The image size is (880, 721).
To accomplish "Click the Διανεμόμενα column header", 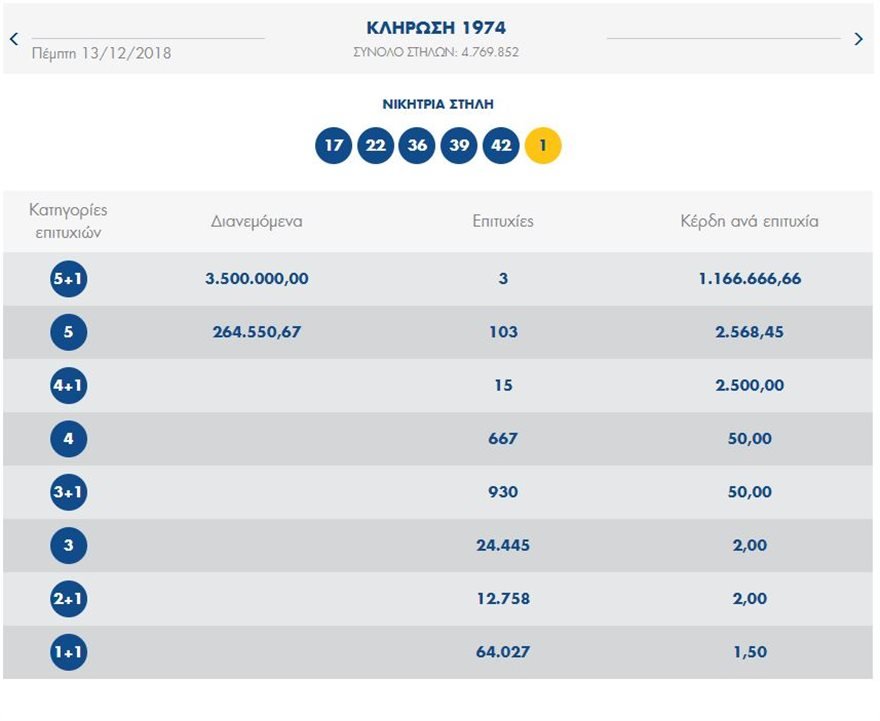I will point(262,221).
